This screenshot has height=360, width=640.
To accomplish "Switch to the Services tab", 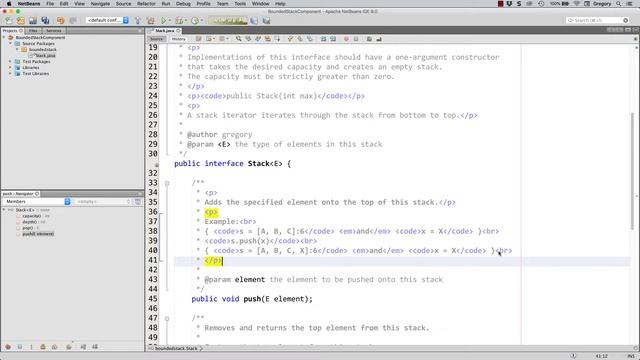I will tap(53, 31).
